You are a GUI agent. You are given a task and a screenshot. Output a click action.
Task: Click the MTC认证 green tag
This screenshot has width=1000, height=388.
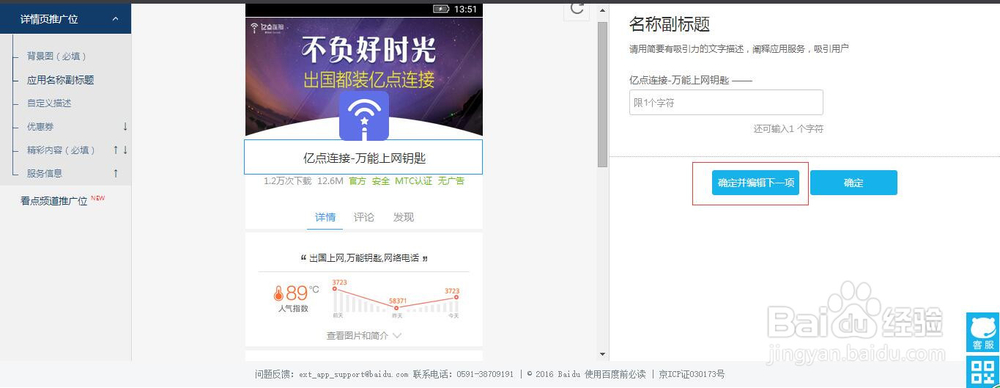(413, 181)
